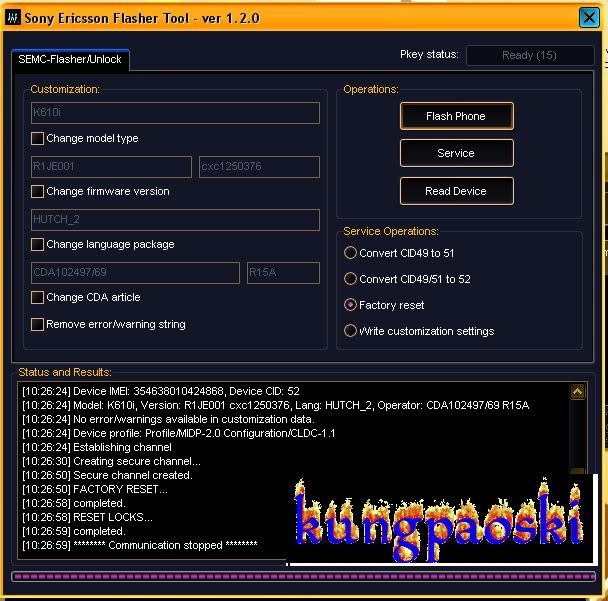
Task: Click the HUTCH_2 language package field
Action: click(175, 220)
